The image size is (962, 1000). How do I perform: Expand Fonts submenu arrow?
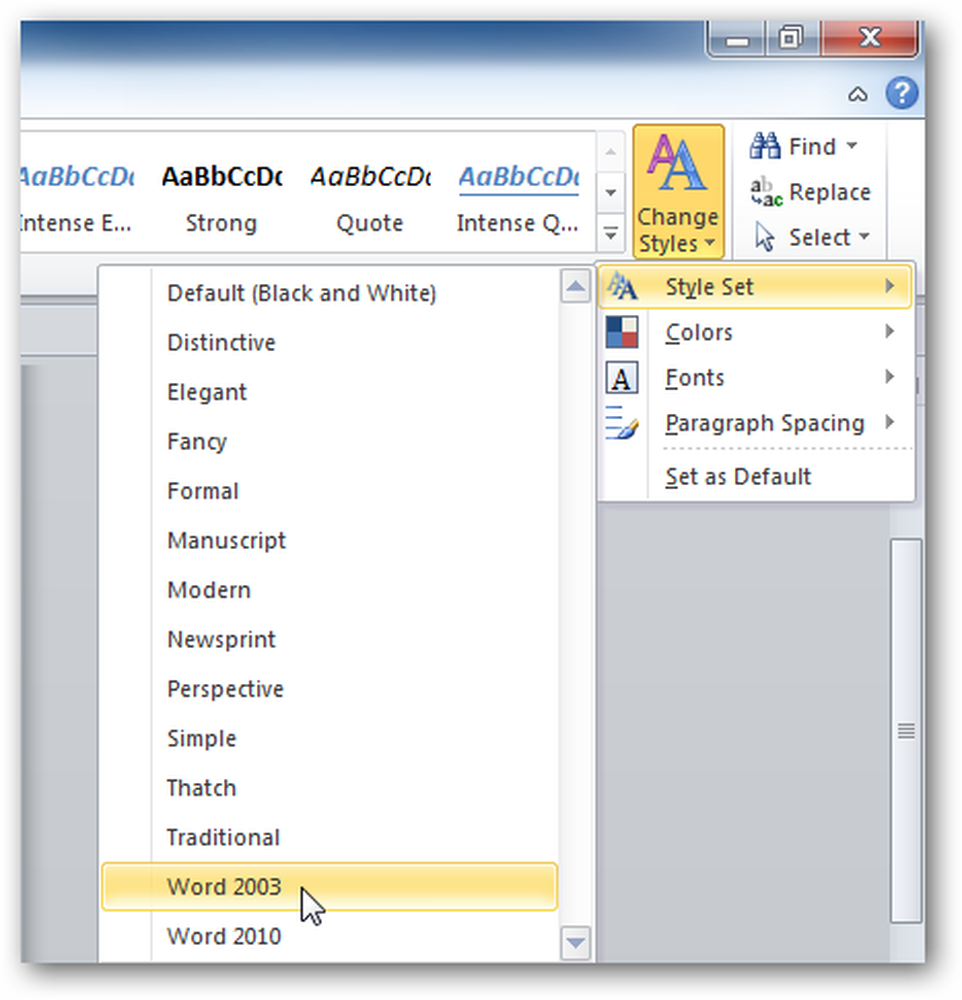click(890, 377)
